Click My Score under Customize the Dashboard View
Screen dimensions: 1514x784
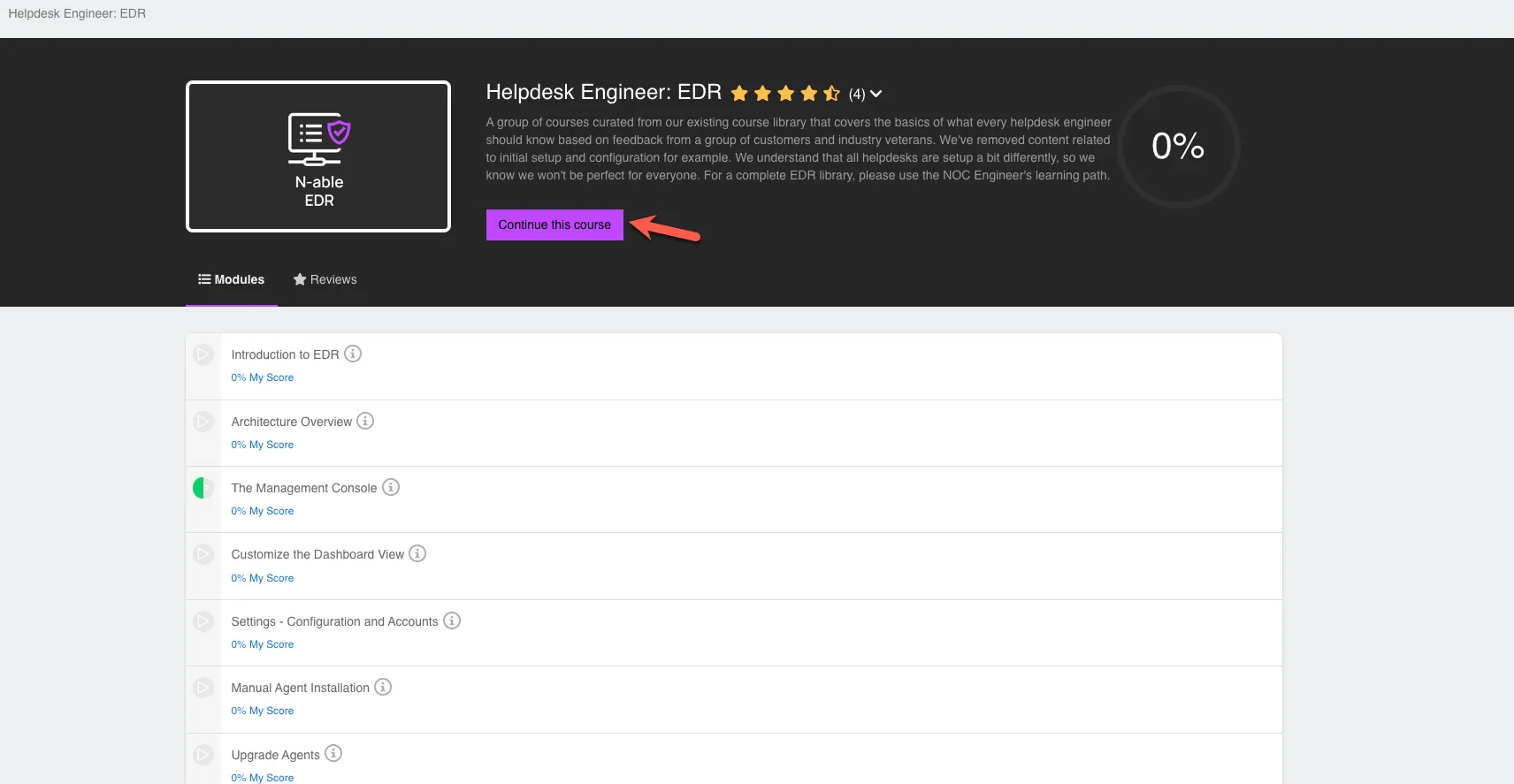pos(263,578)
